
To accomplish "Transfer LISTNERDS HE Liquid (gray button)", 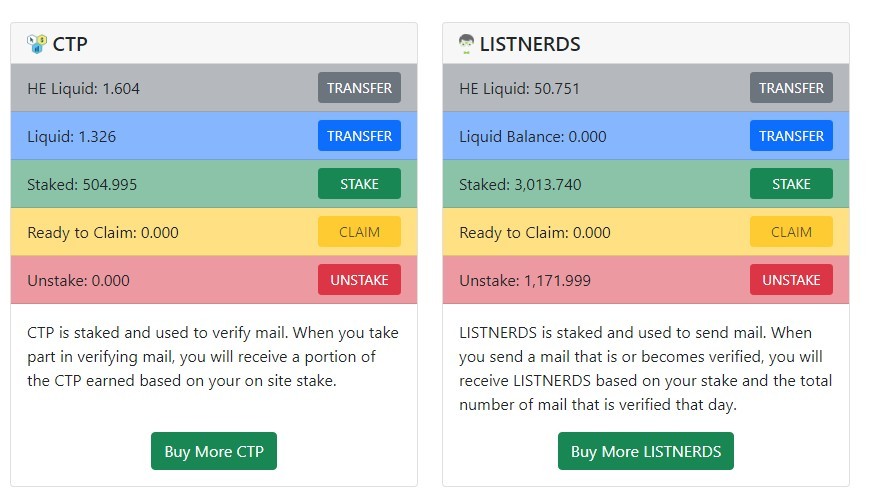I will pyautogui.click(x=791, y=88).
